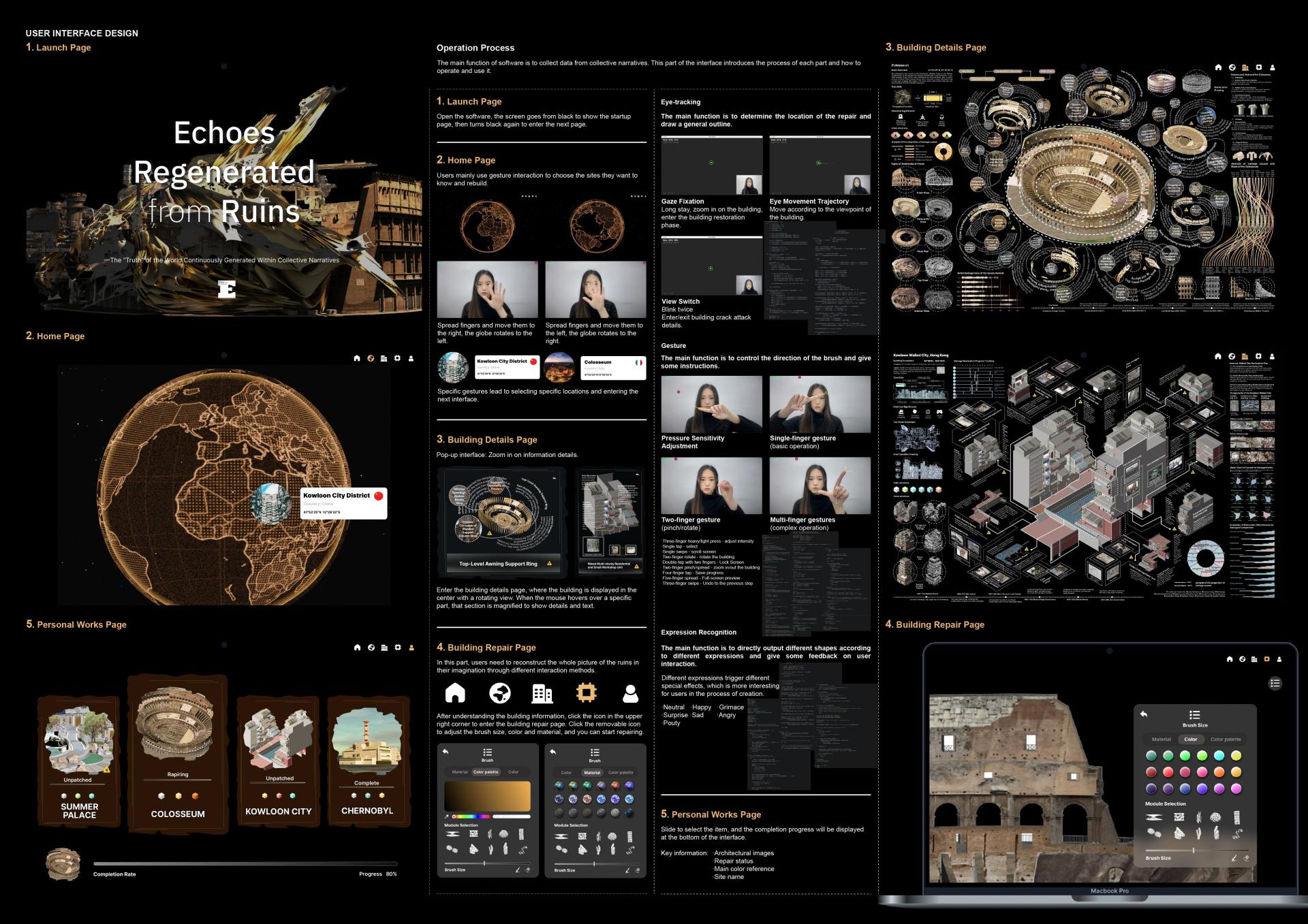
Task: Select eraser icon in Brush Size panel
Action: point(1246,858)
